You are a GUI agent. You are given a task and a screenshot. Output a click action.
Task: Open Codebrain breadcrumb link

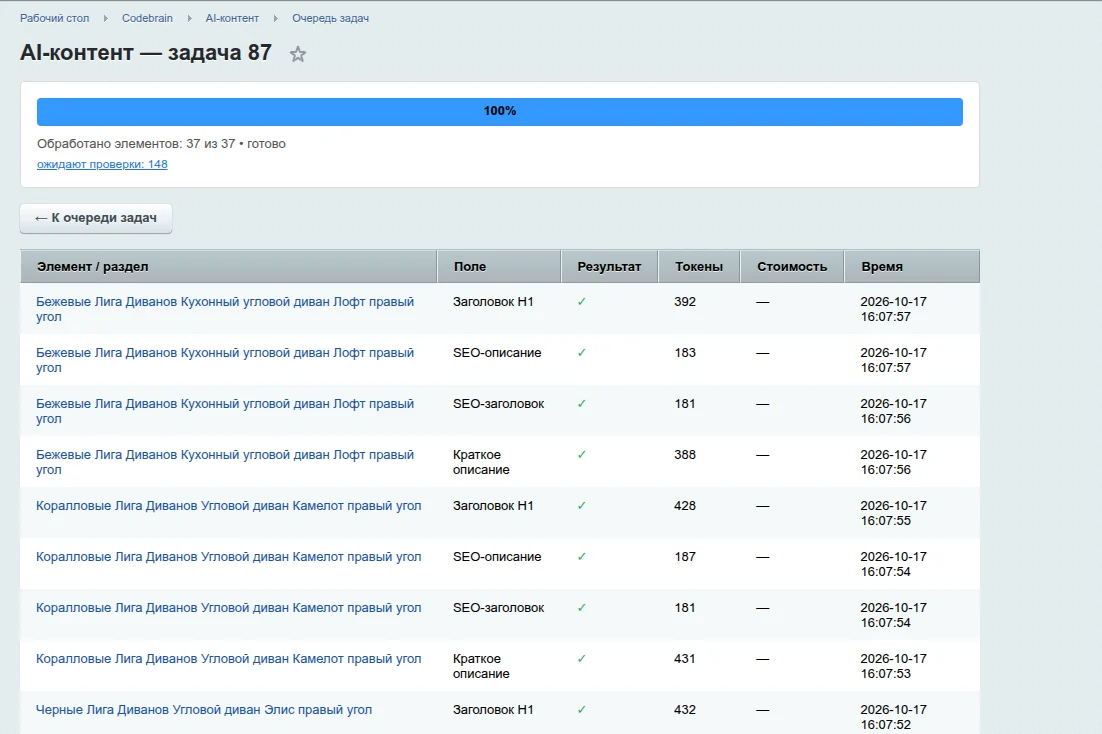point(147,18)
